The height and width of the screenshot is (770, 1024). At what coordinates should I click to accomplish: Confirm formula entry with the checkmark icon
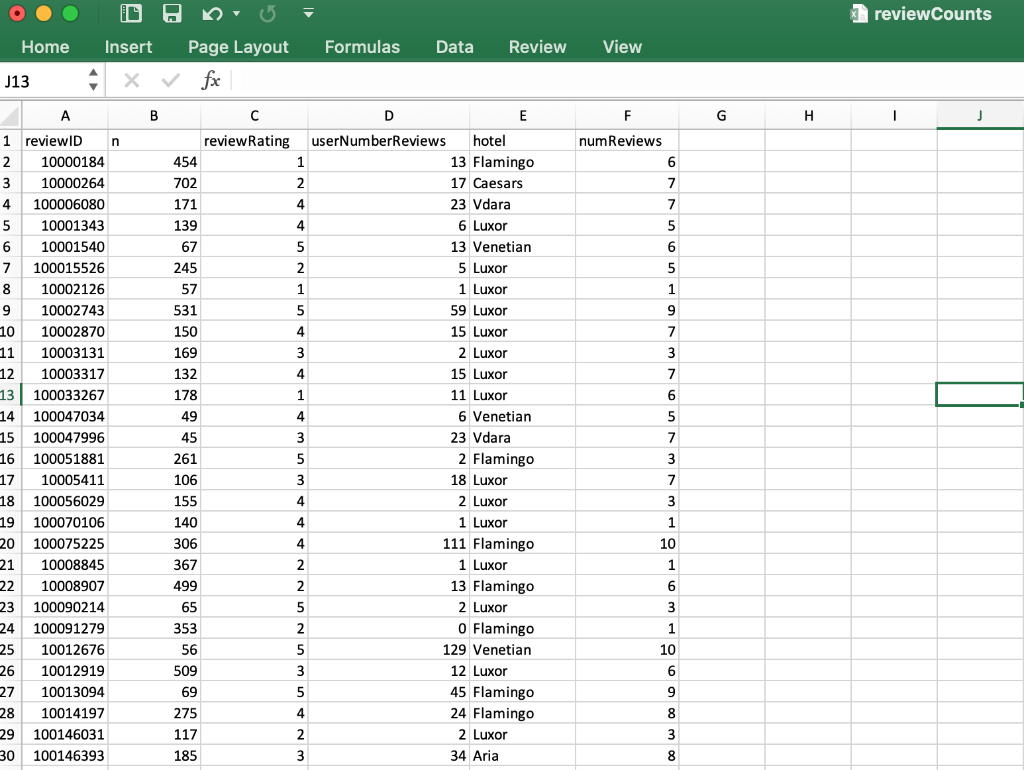[x=170, y=80]
